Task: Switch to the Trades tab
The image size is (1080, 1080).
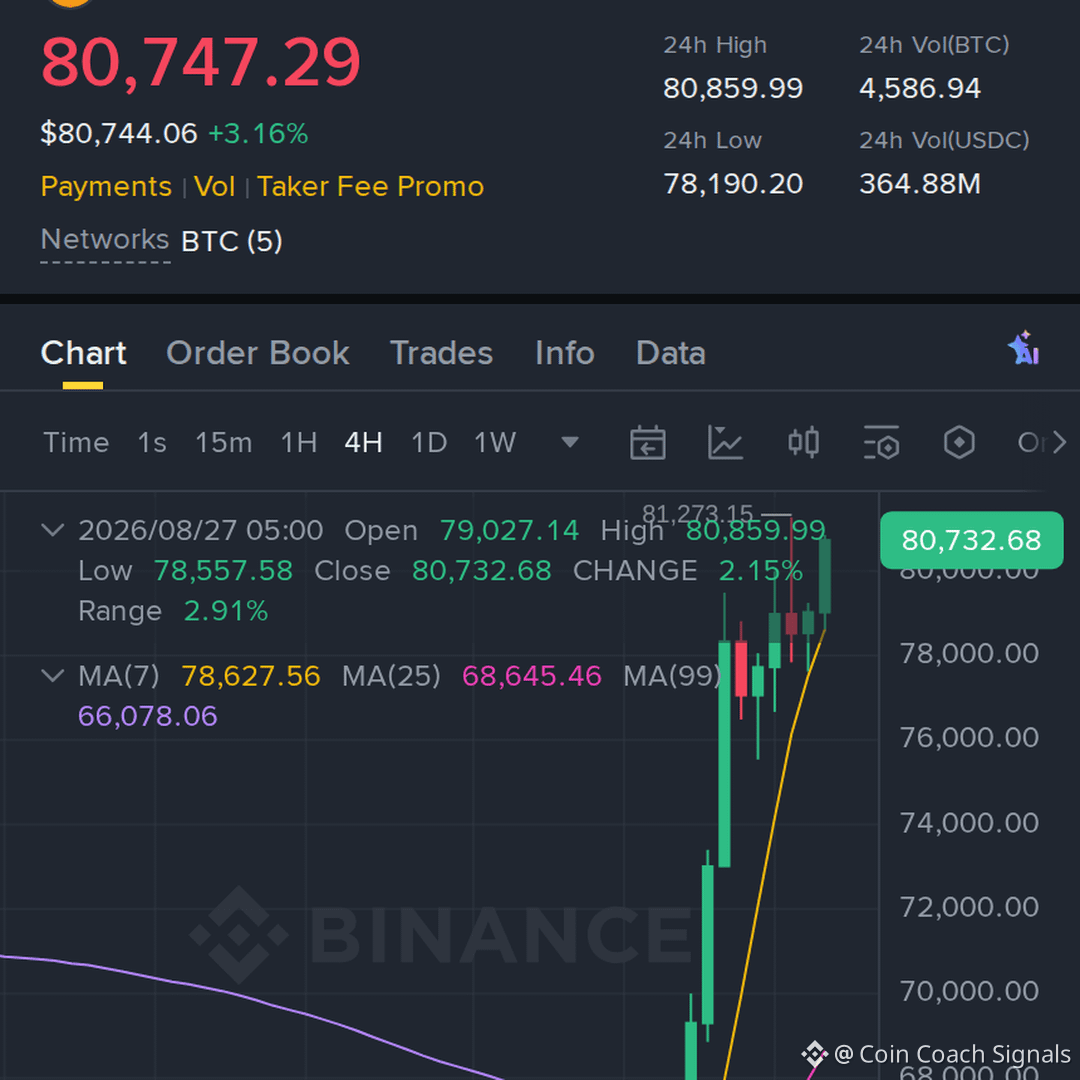Action: click(442, 353)
